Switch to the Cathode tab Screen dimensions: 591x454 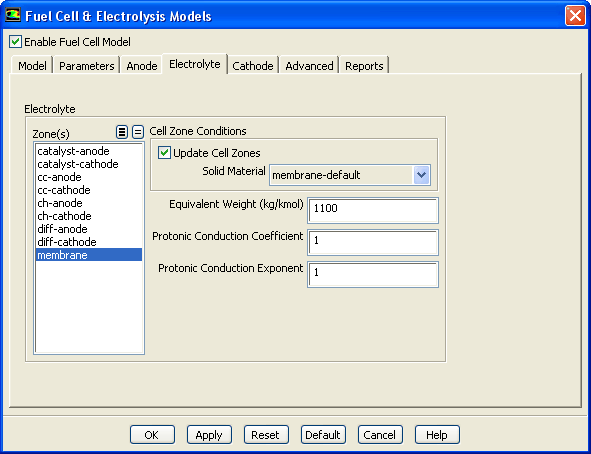pyautogui.click(x=253, y=66)
